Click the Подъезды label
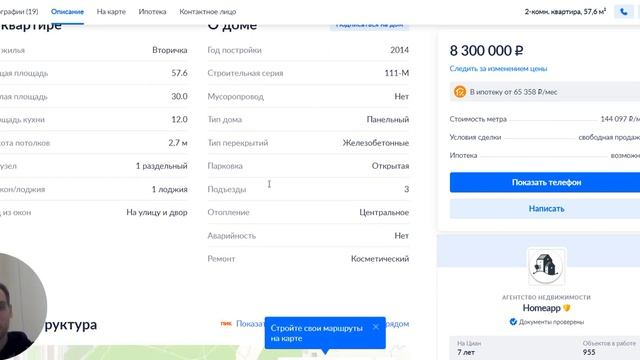The width and height of the screenshot is (640, 360). tap(227, 189)
